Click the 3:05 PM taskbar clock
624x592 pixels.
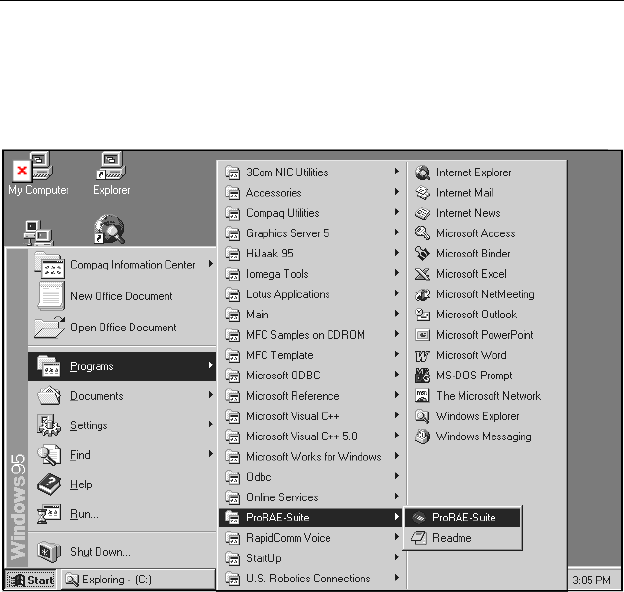pyautogui.click(x=591, y=580)
